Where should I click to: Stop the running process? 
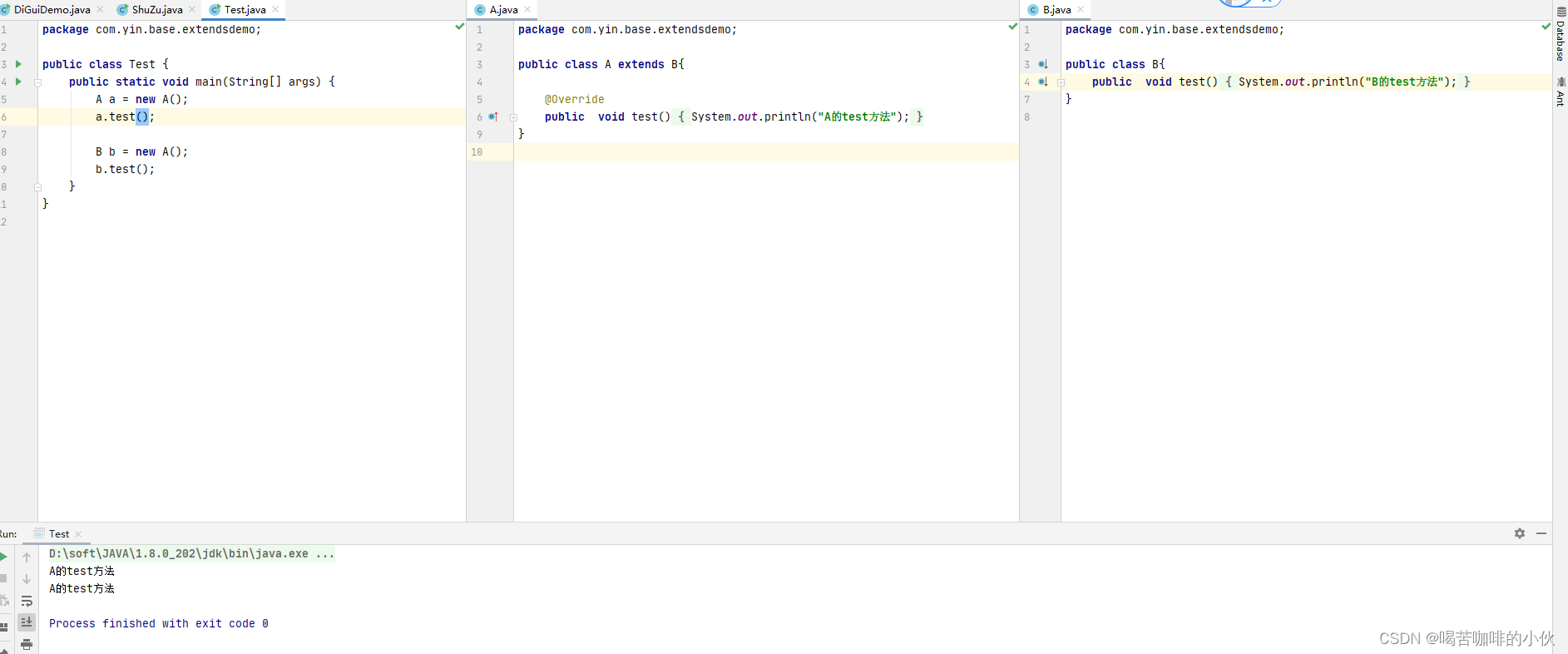(x=3, y=578)
